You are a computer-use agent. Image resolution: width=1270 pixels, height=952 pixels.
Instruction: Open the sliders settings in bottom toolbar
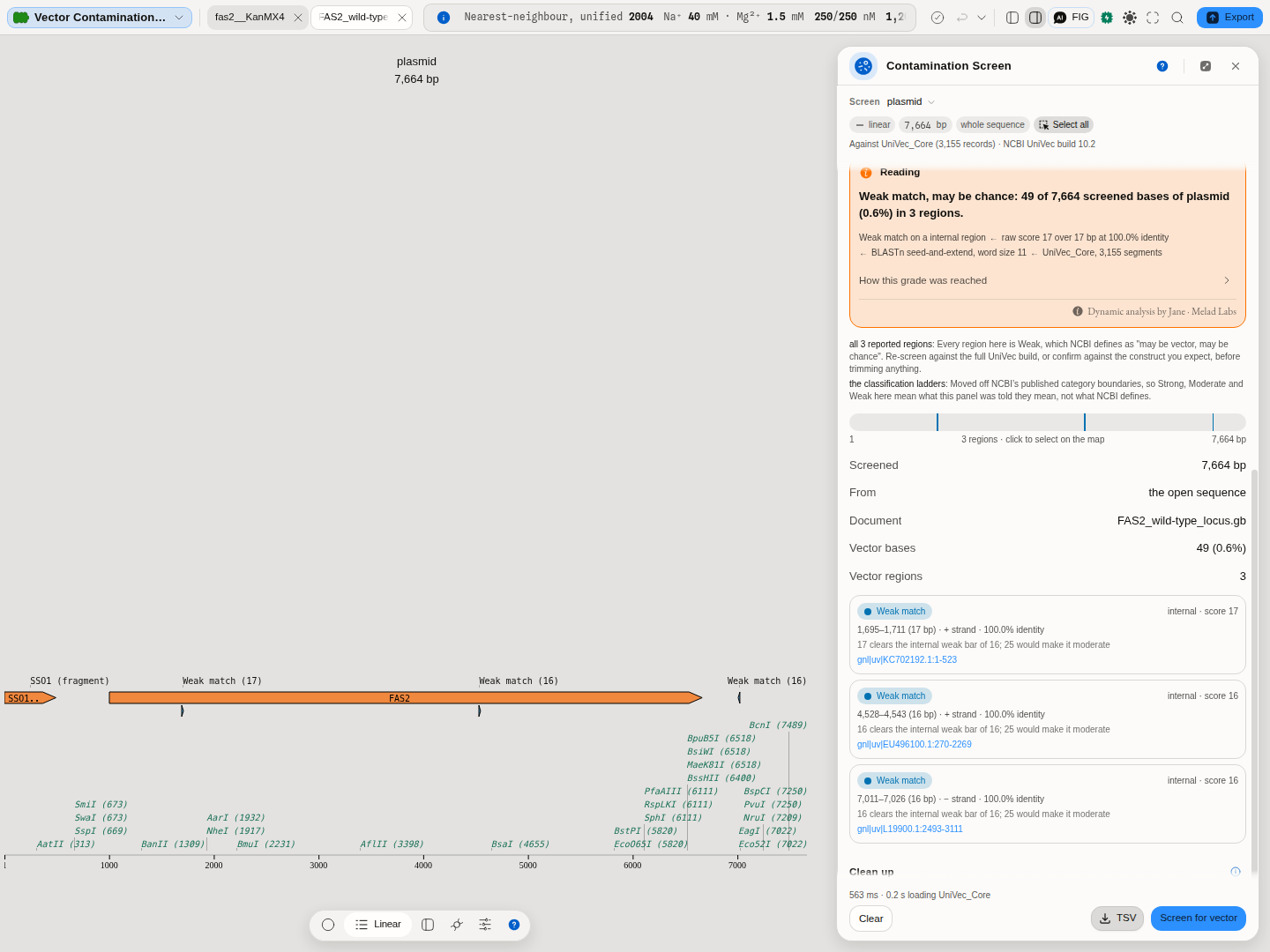pyautogui.click(x=485, y=925)
